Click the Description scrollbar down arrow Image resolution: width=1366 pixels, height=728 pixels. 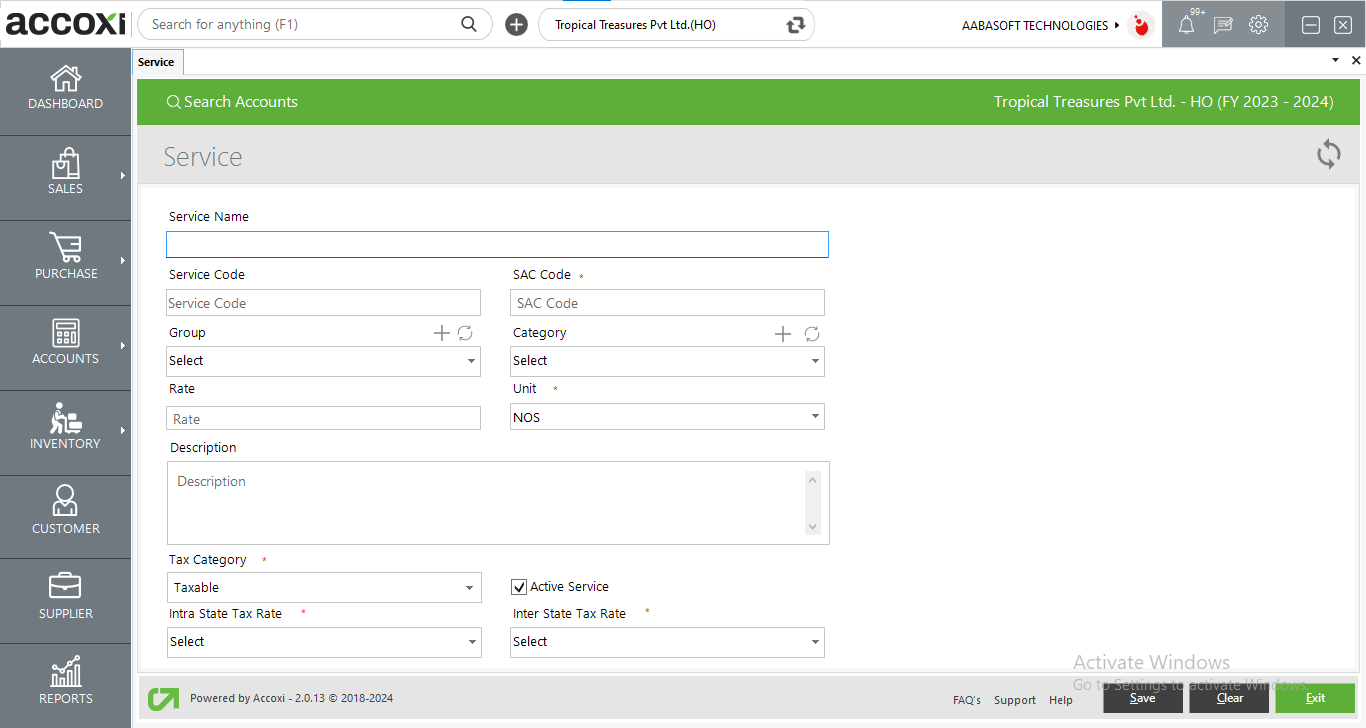coord(812,527)
